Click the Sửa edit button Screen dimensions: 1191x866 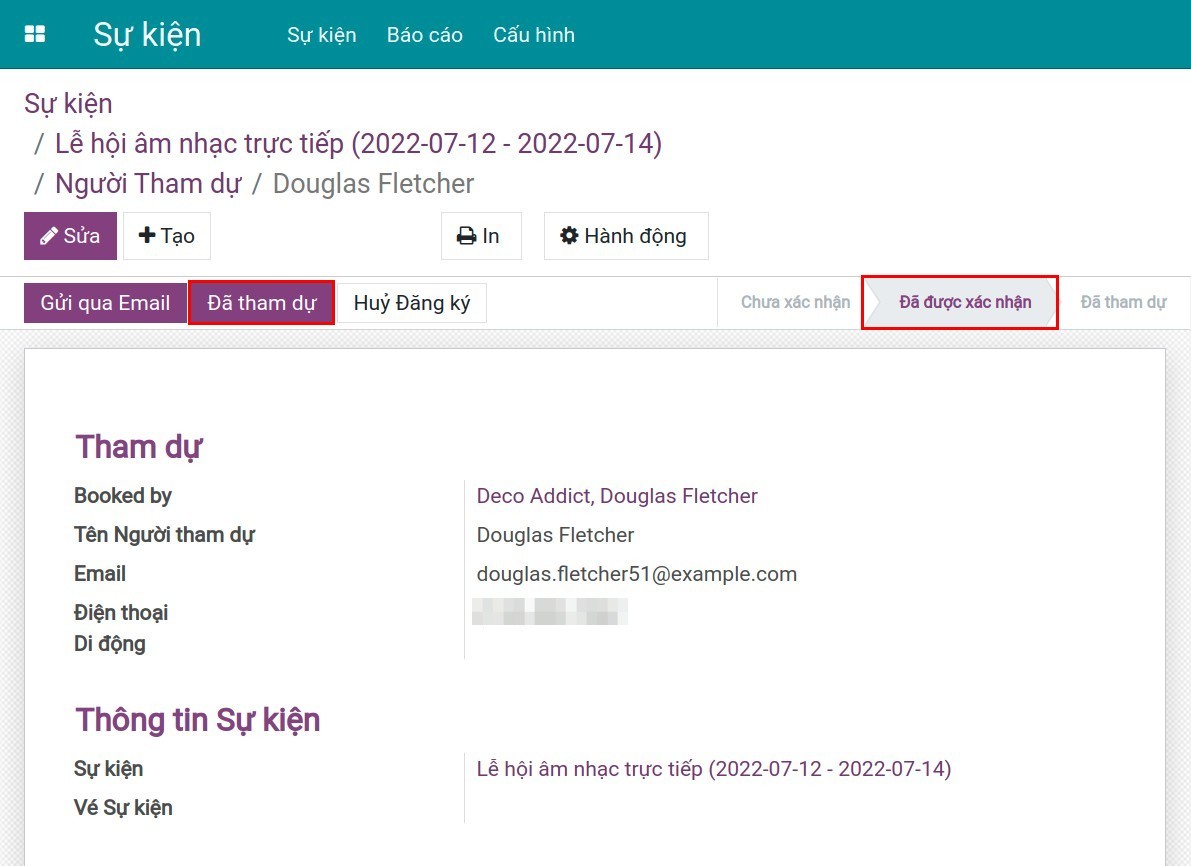pyautogui.click(x=70, y=236)
